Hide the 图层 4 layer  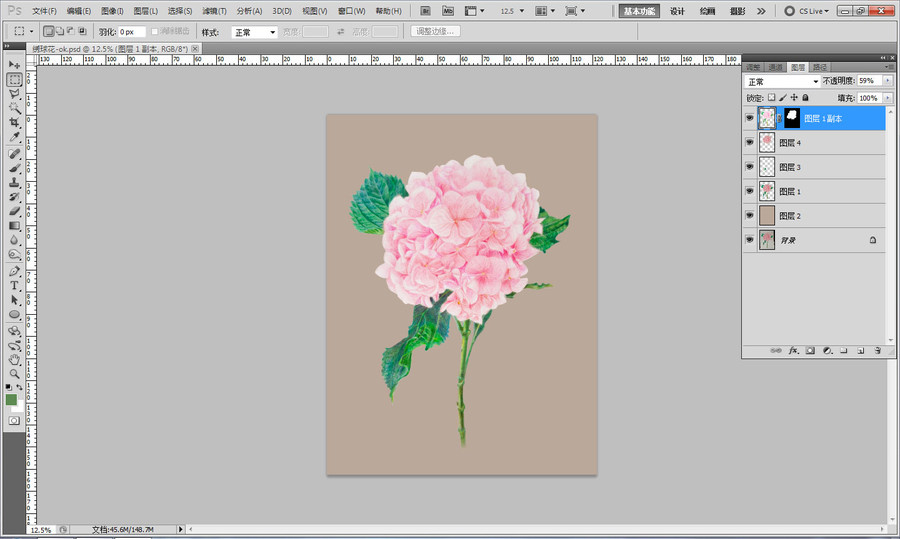(x=750, y=142)
